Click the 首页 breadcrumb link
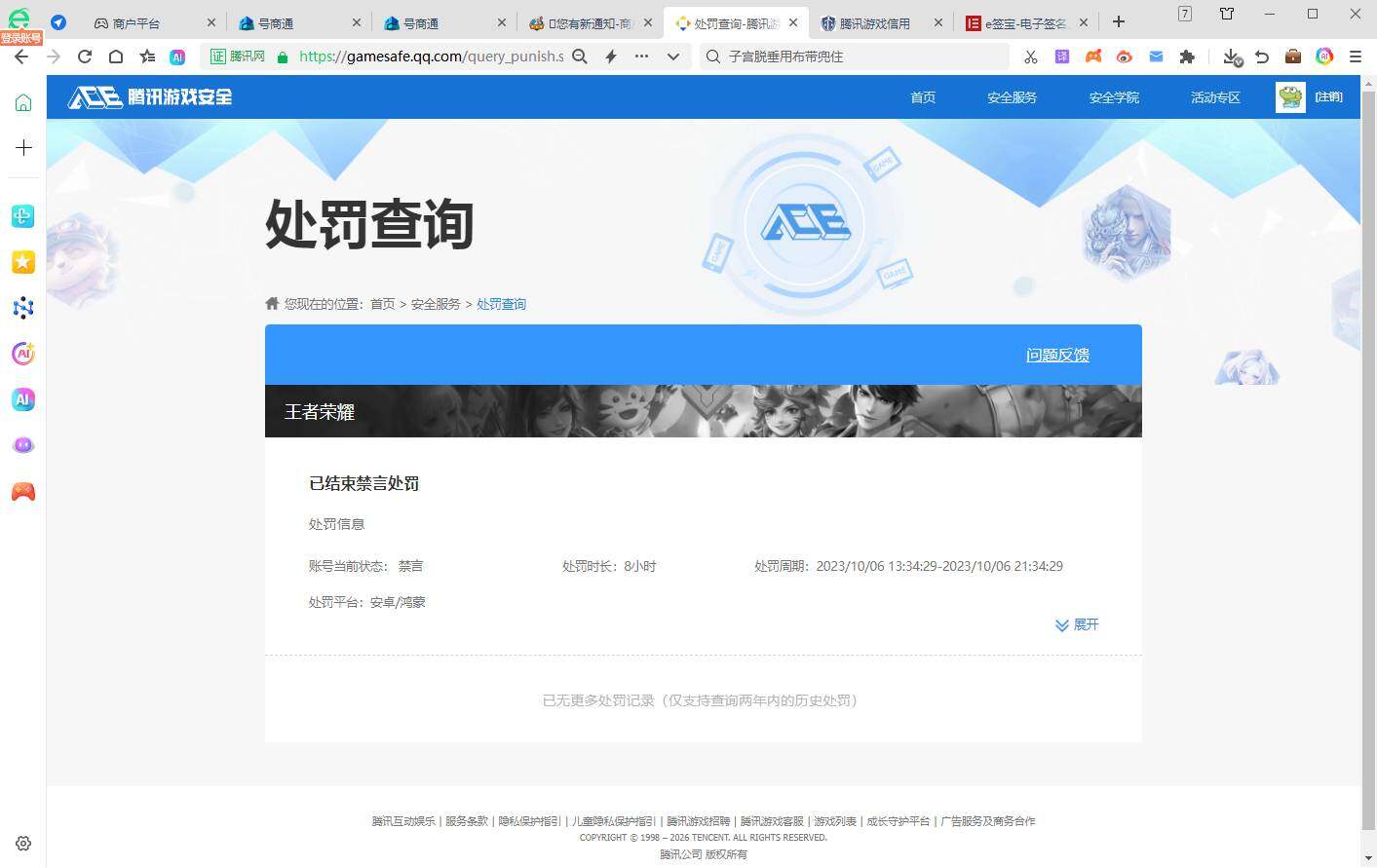Viewport: 1377px width, 868px height. (380, 303)
